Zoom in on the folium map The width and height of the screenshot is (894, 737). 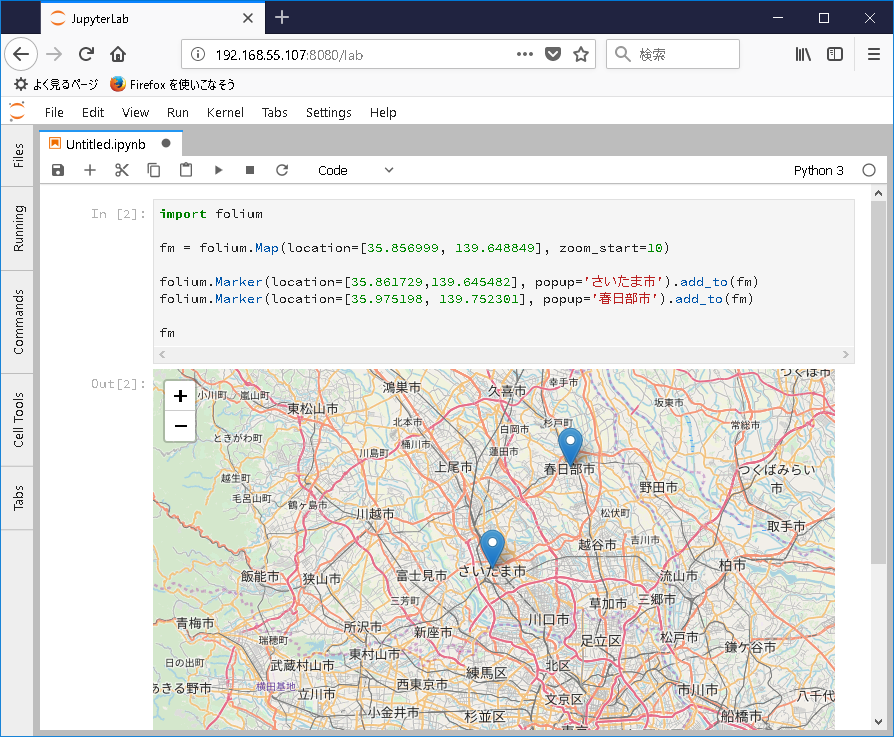[x=180, y=396]
